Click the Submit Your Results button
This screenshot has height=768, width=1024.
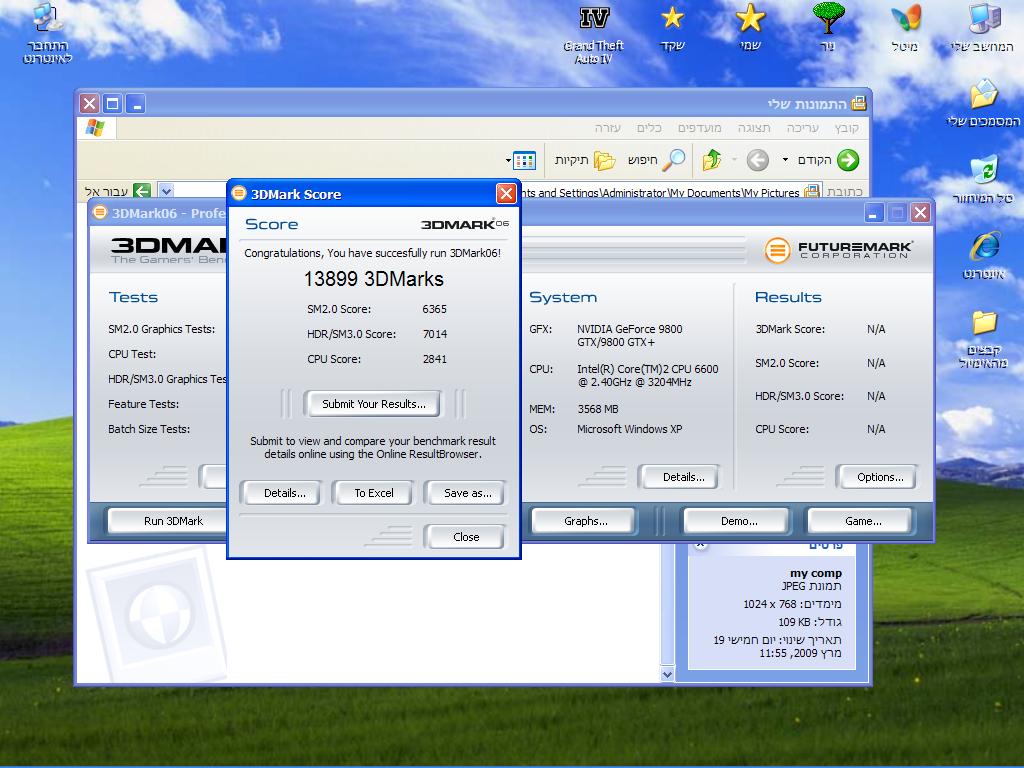[x=373, y=404]
